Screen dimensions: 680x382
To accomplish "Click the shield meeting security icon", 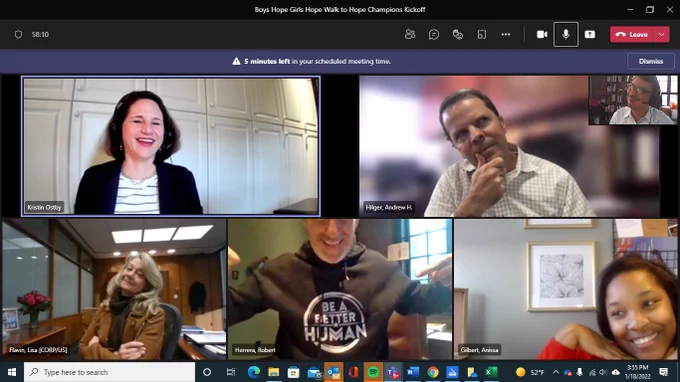I will pyautogui.click(x=18, y=34).
